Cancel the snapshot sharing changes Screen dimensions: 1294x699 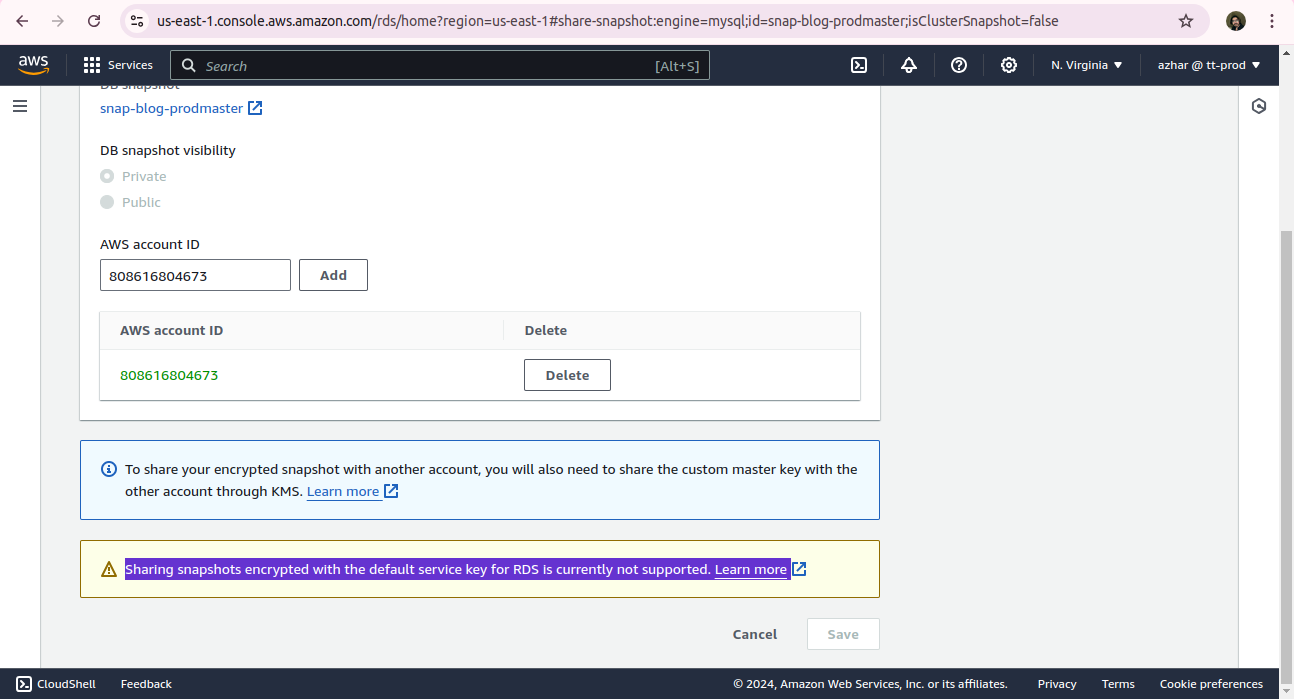(754, 634)
